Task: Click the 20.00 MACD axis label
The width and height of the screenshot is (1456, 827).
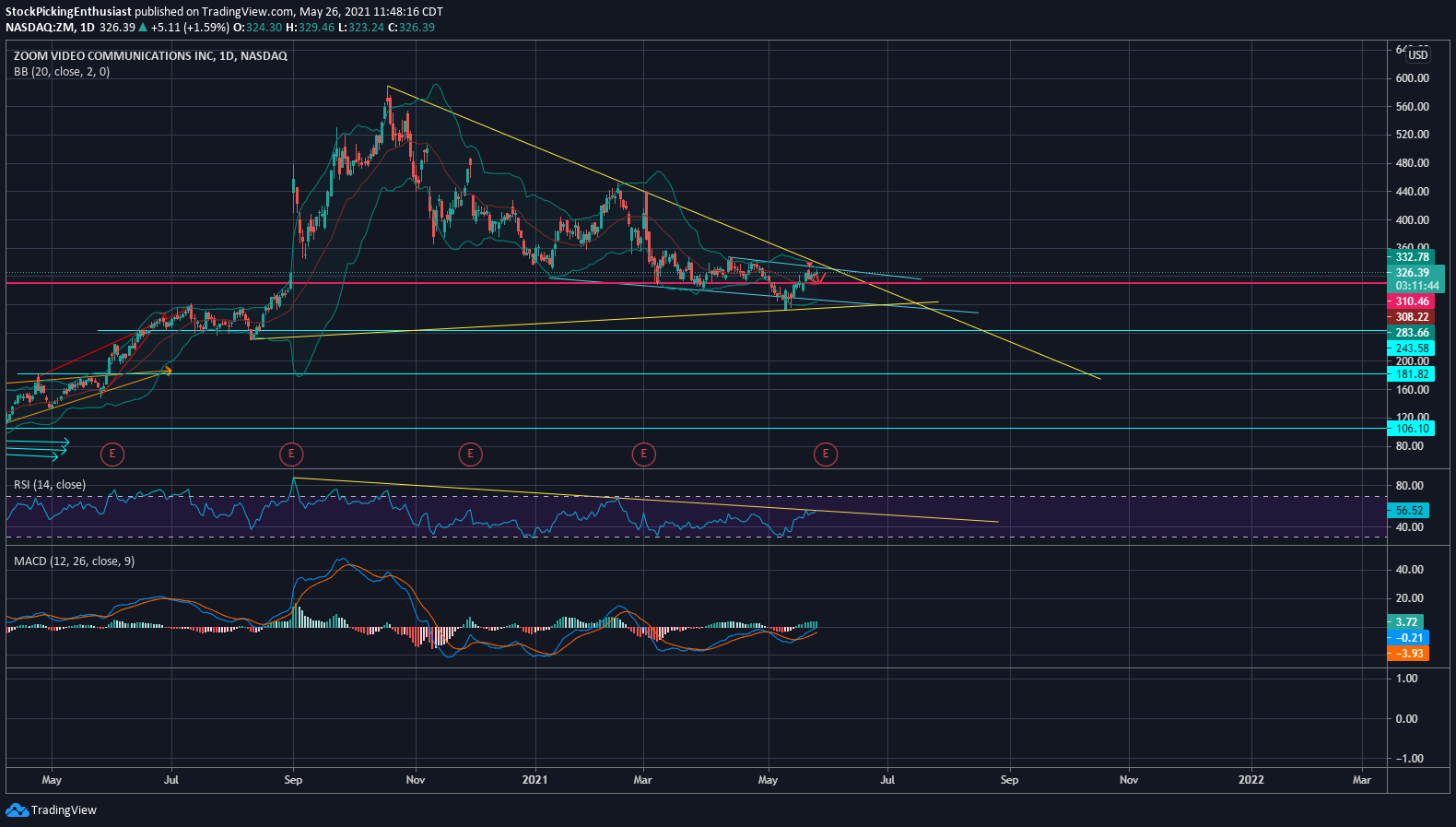Action: (x=1410, y=598)
